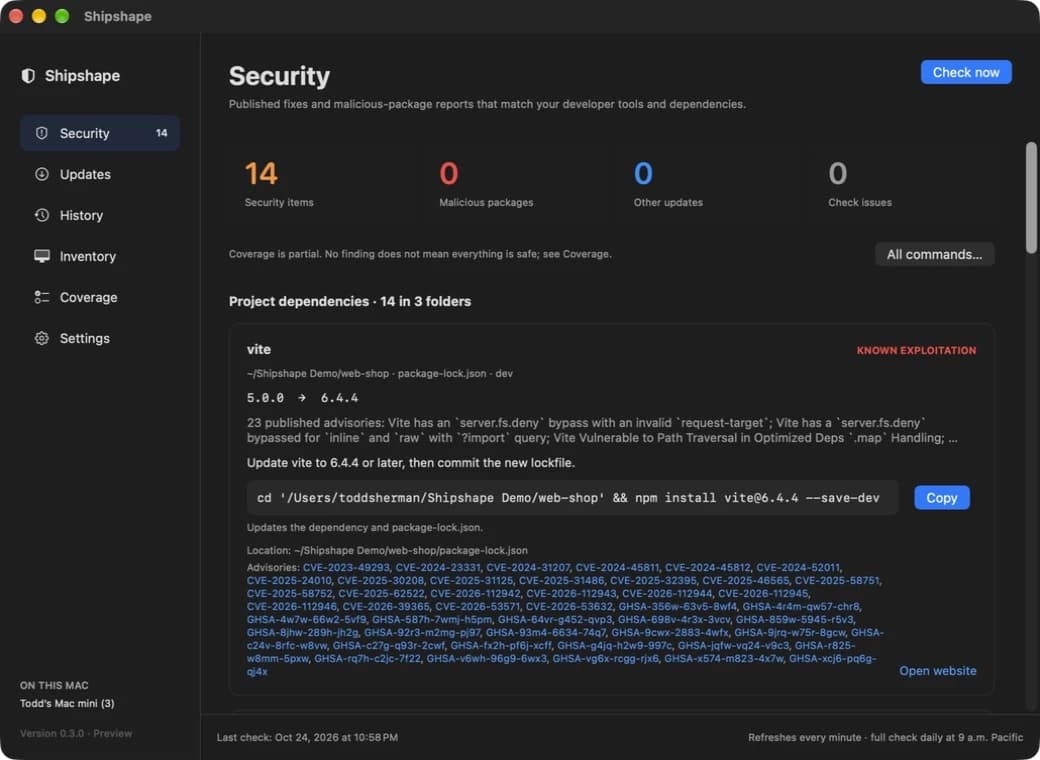1040x760 pixels.
Task: Select Todd's Mac mini (3) in sidebar
Action: pos(67,704)
